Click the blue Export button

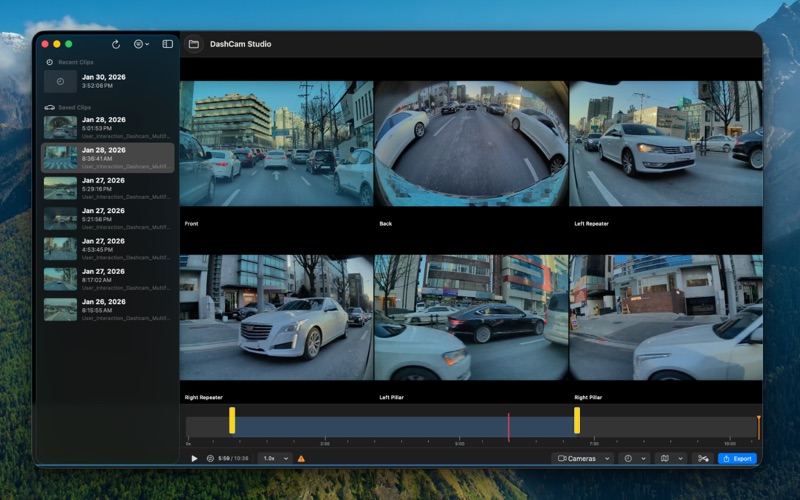point(737,459)
